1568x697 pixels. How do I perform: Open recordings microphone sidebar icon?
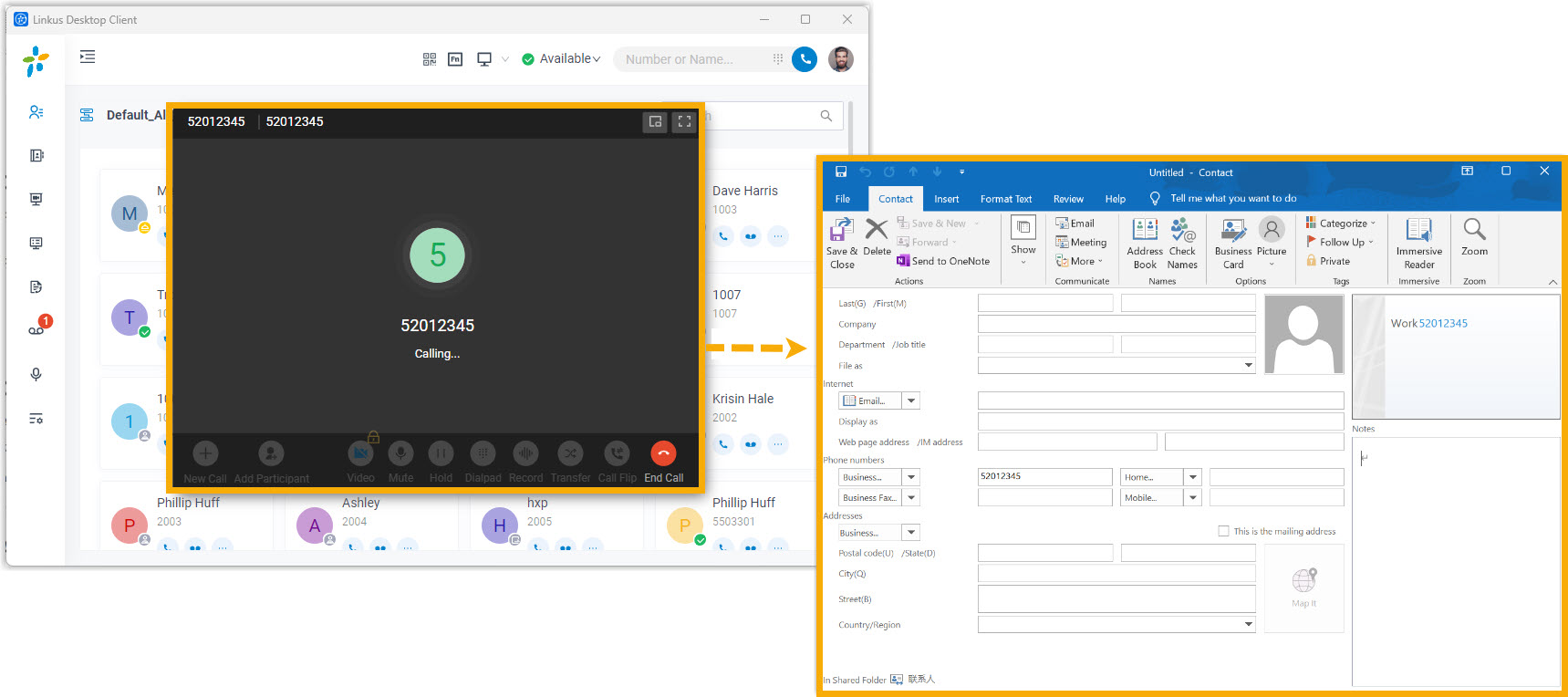point(36,375)
